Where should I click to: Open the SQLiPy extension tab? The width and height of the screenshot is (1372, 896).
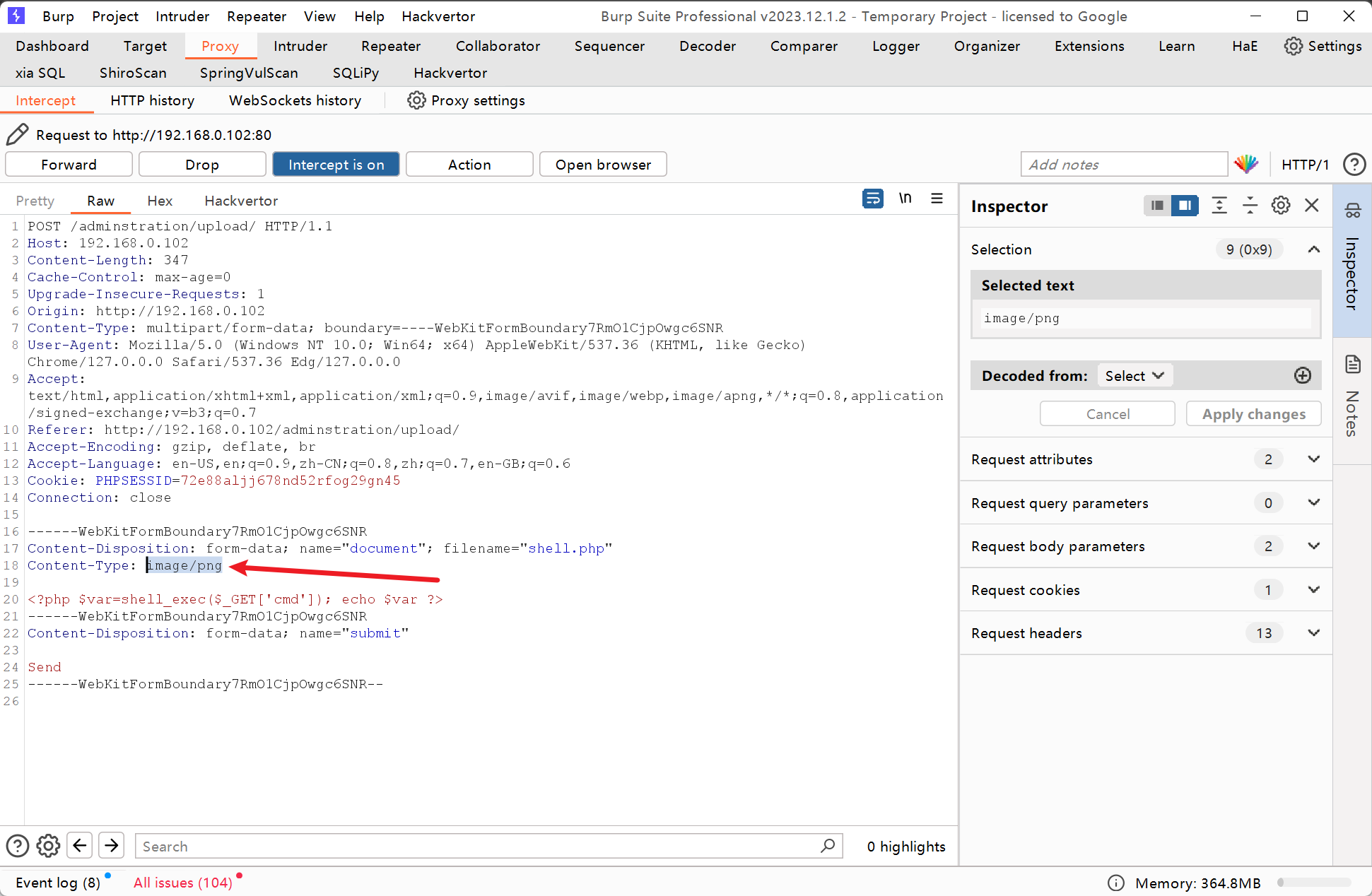[x=356, y=73]
